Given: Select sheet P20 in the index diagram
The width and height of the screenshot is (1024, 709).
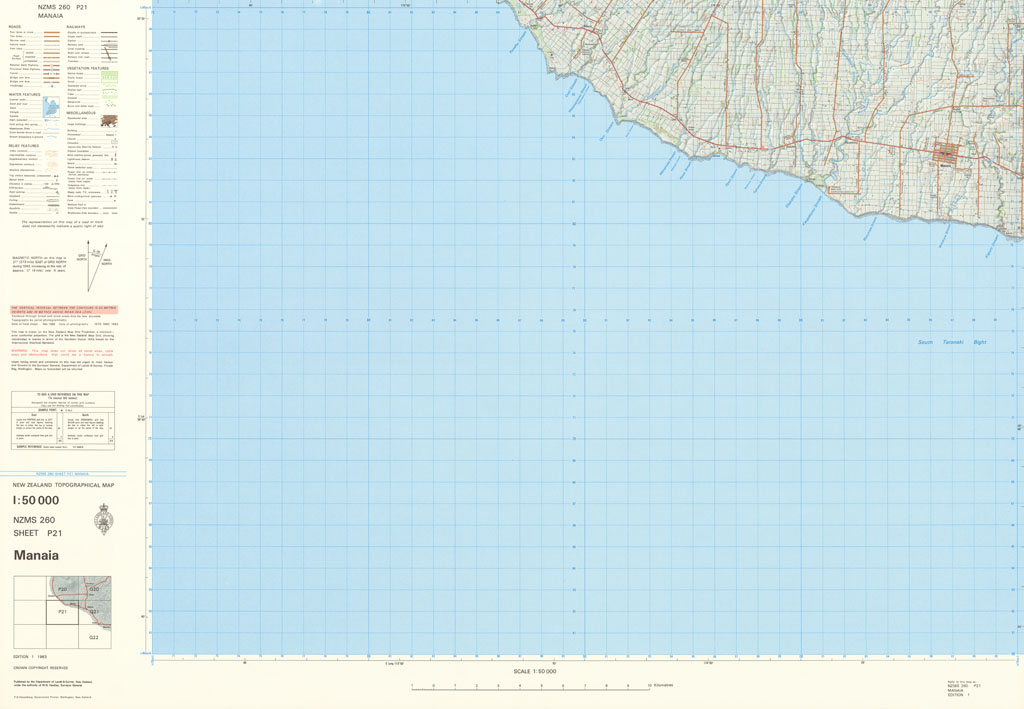Looking at the screenshot, I should [62, 589].
